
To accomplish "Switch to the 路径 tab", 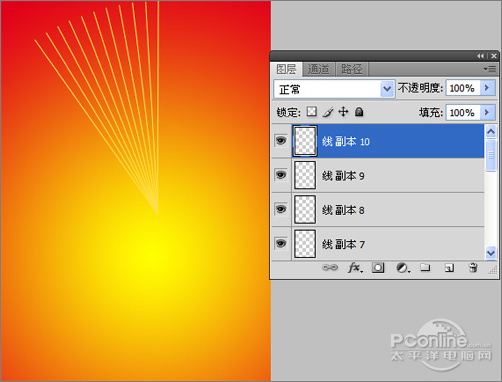I will coord(352,69).
